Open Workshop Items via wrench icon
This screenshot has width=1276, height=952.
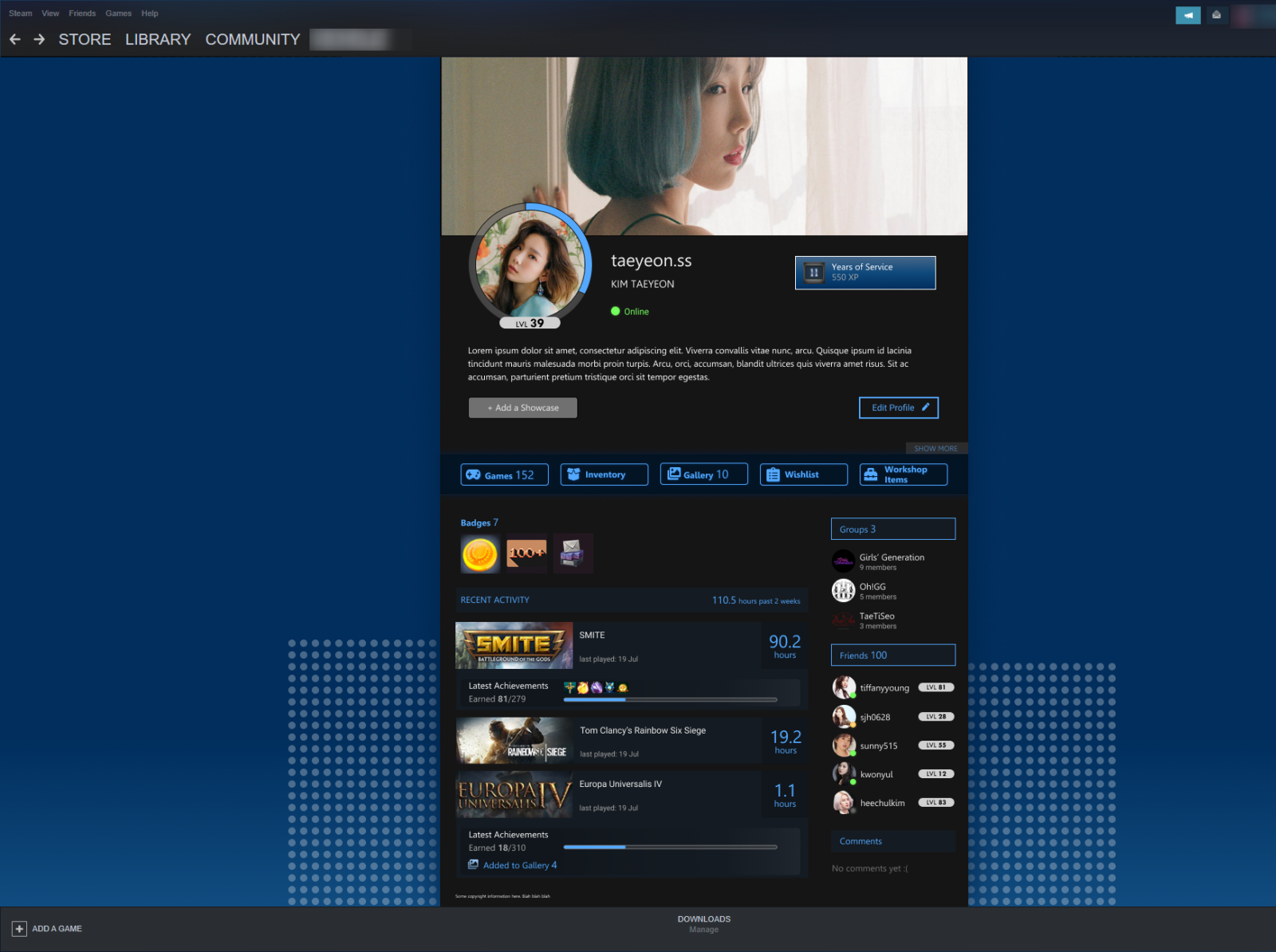tap(870, 474)
